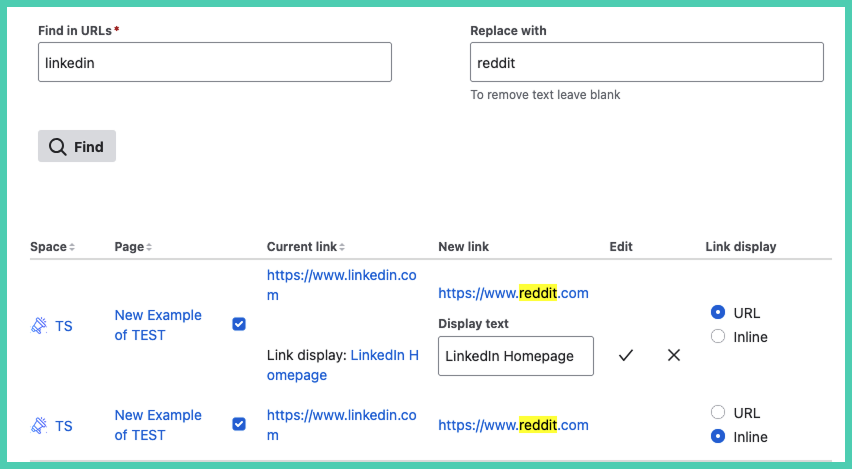Viewport: 852px width, 469px height.
Task: Click the Display text label
Action: 473,324
